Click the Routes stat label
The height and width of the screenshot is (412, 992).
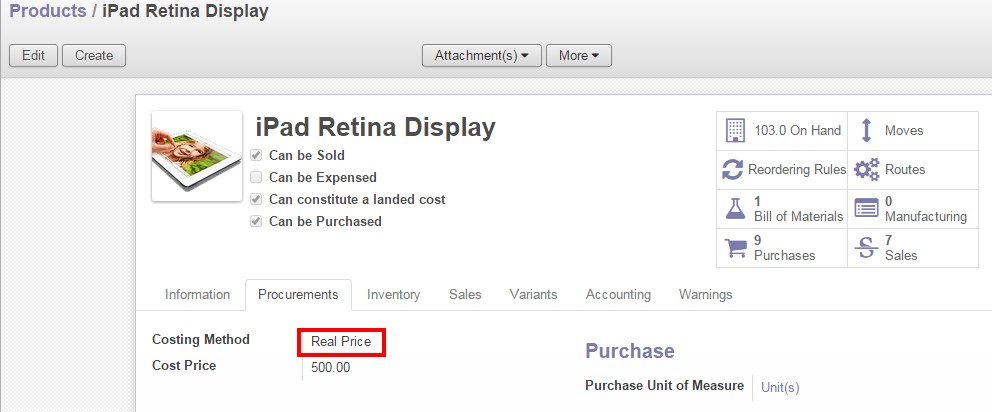pos(905,170)
